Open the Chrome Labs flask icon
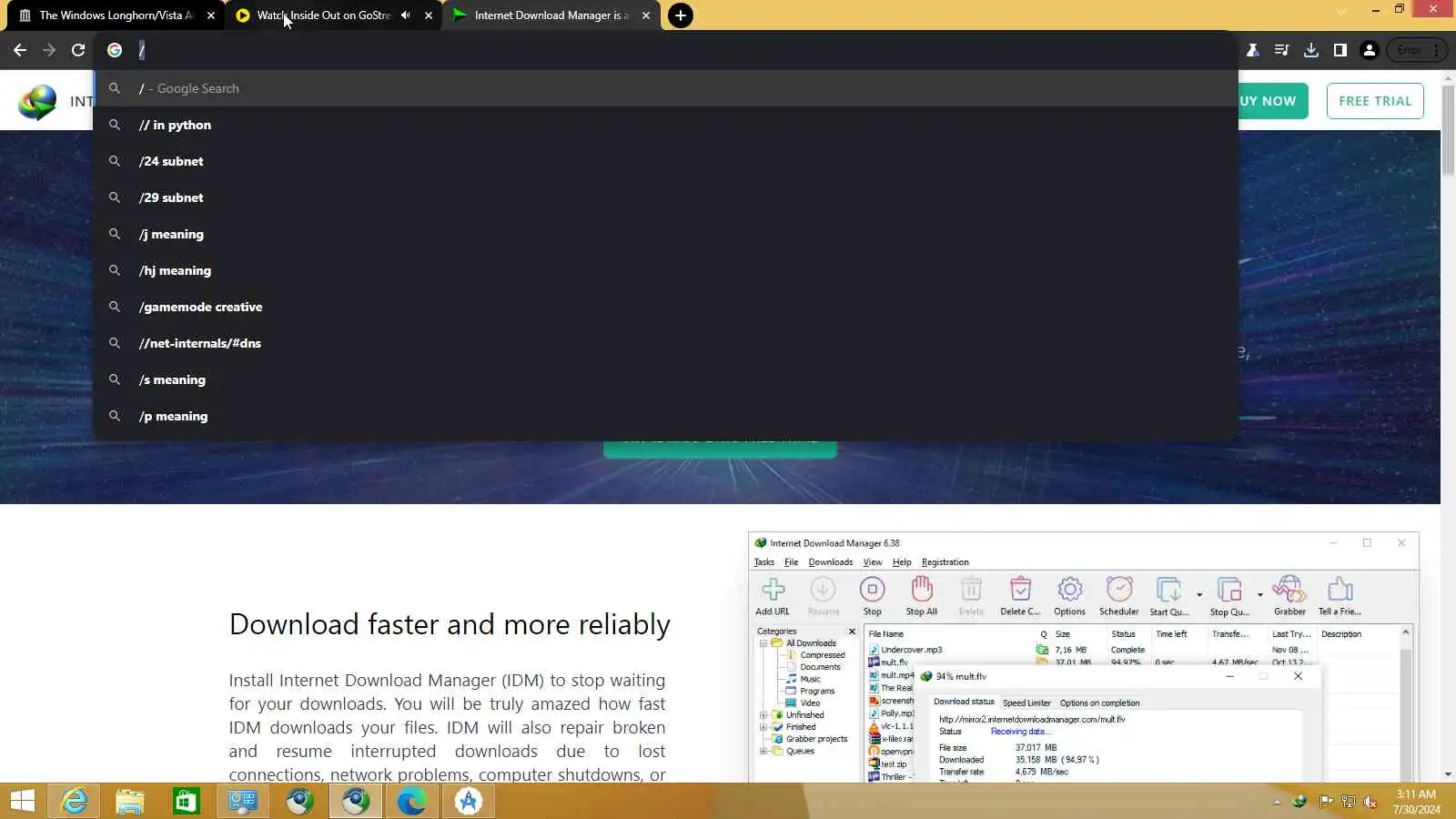The image size is (1456, 819). tap(1253, 50)
